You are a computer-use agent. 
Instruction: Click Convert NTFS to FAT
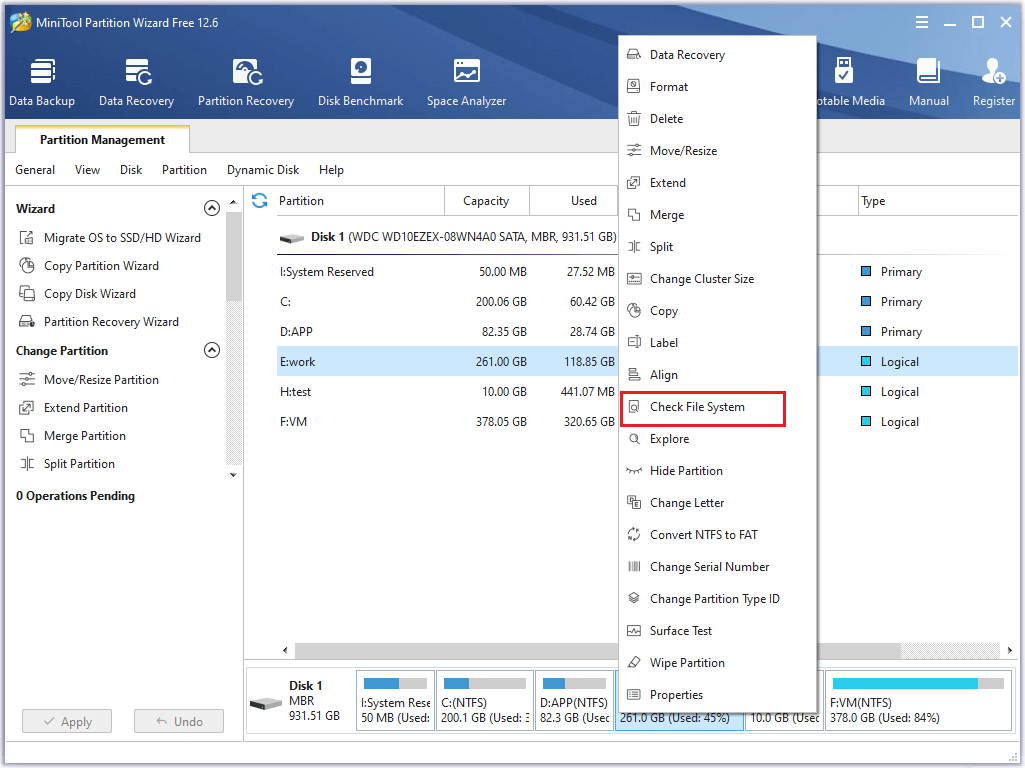point(703,535)
